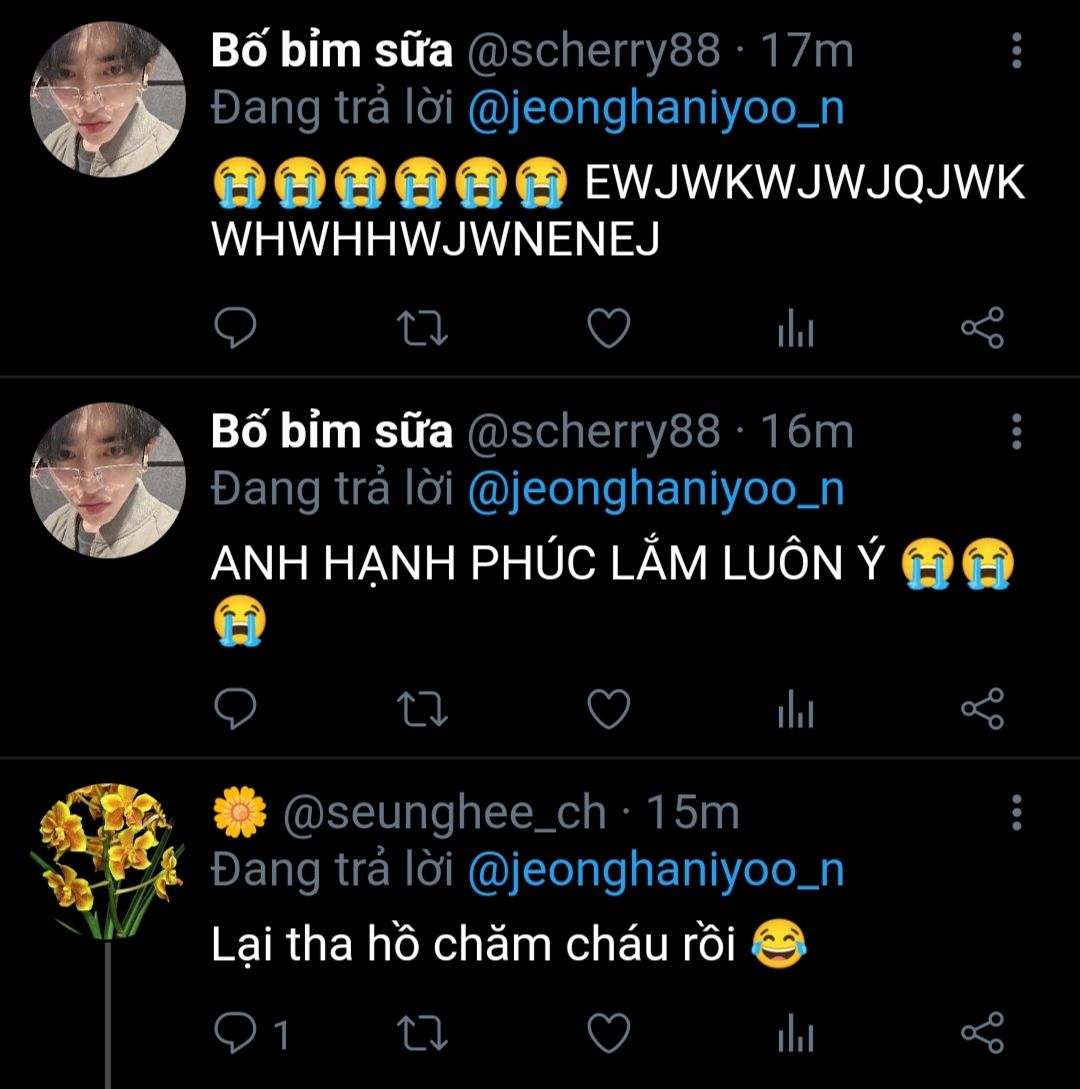Like the Lại tha hồ chăm cháu tweet
The image size is (1080, 1089).
coord(608,1032)
